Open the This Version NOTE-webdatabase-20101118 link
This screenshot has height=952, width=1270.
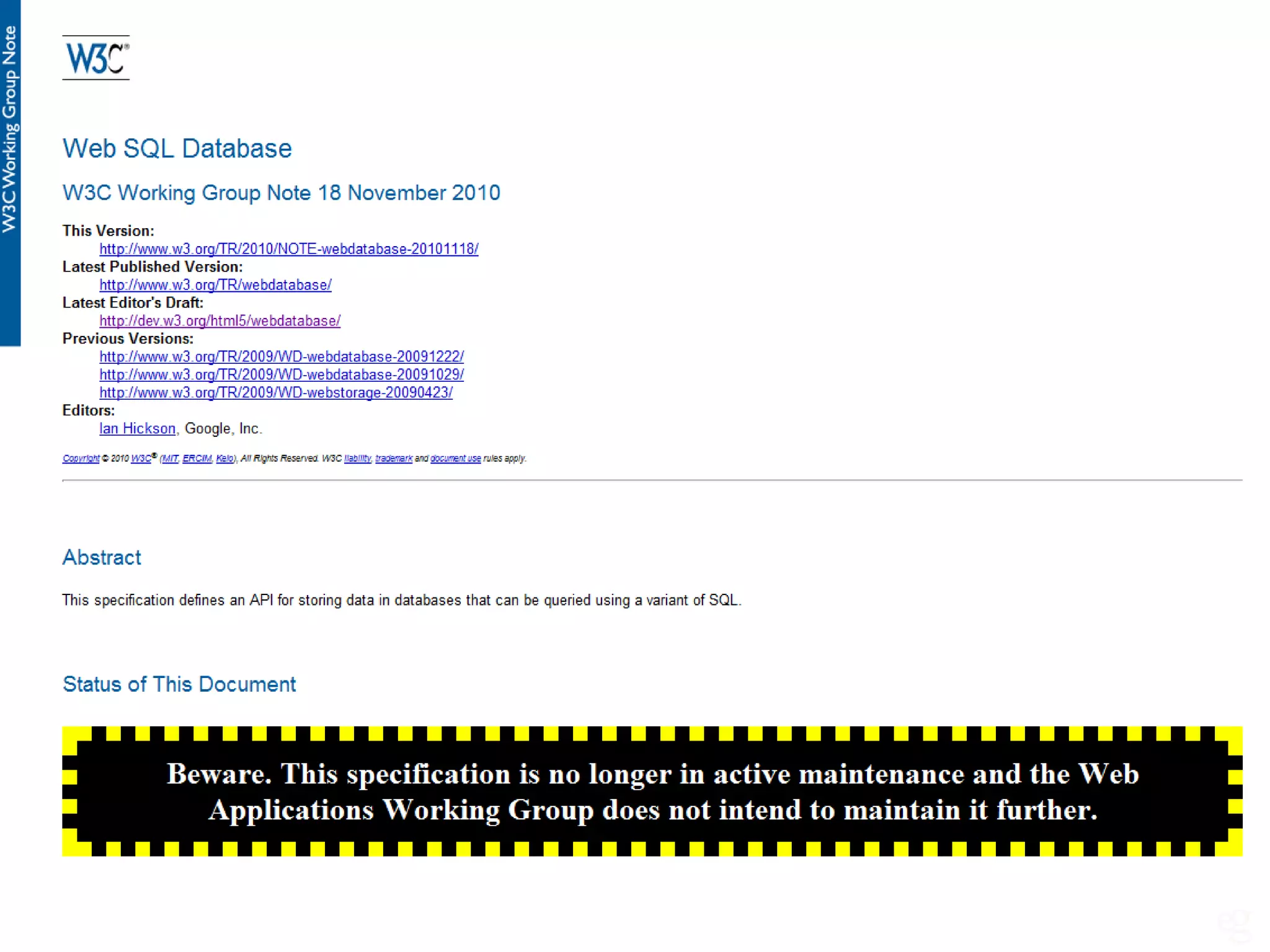(x=288, y=249)
